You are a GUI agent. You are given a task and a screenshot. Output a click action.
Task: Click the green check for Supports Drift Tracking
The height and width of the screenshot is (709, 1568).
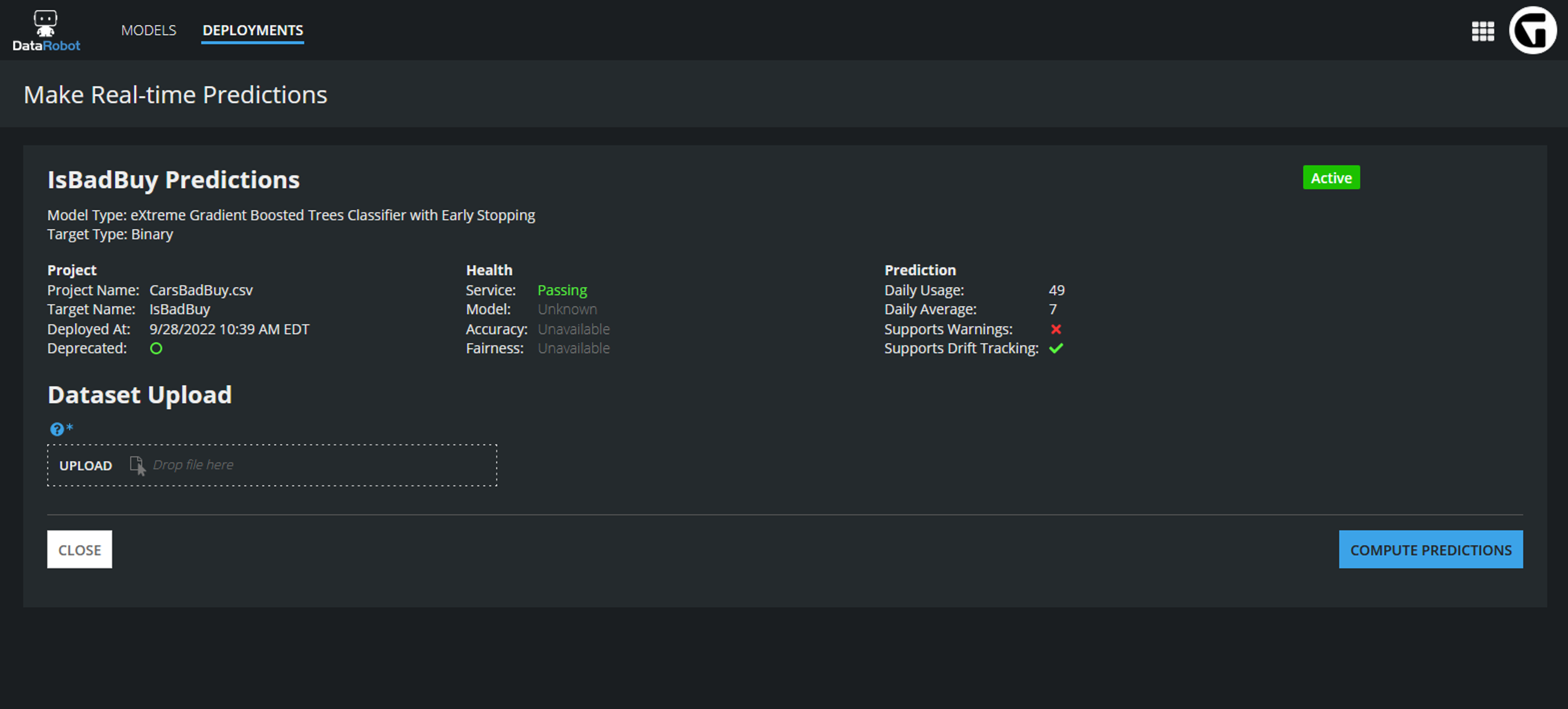pyautogui.click(x=1056, y=349)
